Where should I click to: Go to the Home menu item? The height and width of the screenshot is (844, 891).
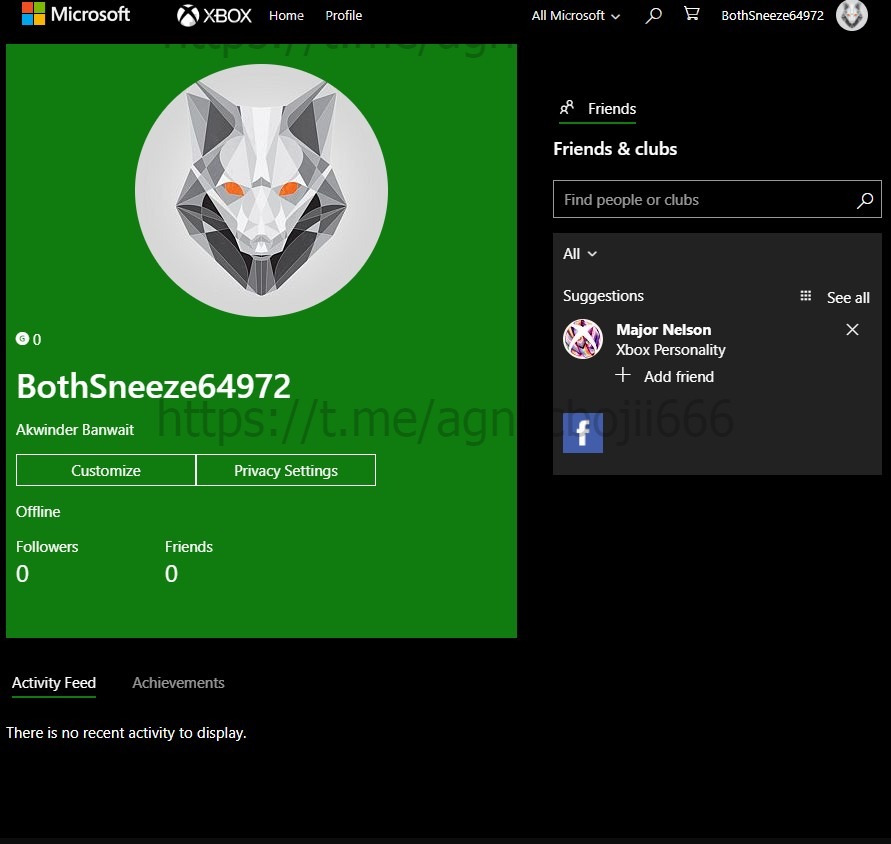pos(286,15)
